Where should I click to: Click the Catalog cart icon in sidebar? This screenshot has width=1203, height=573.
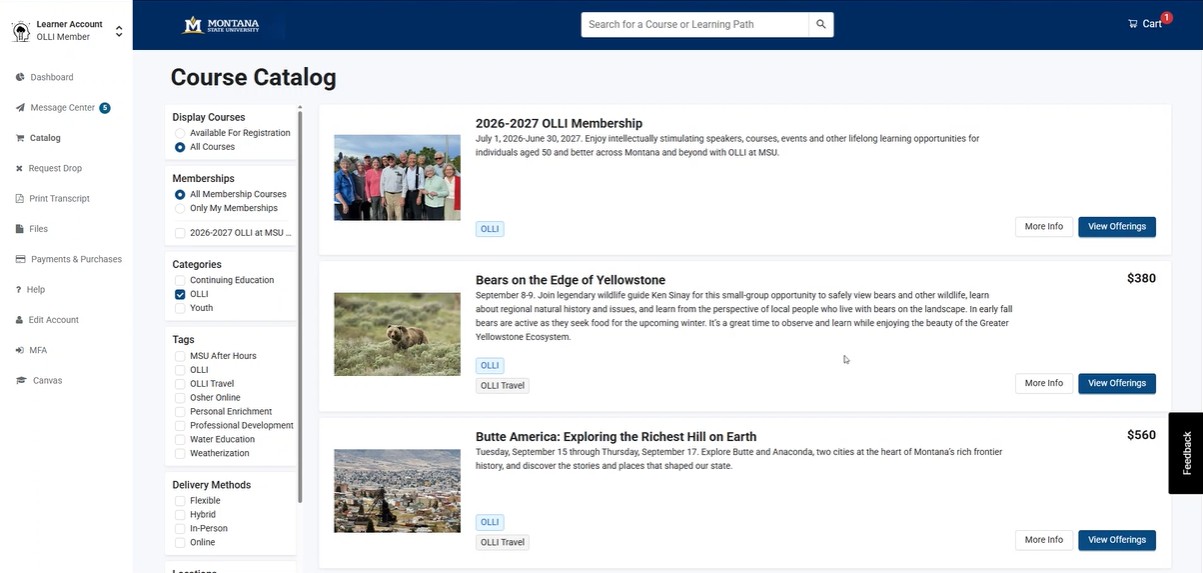(x=20, y=138)
